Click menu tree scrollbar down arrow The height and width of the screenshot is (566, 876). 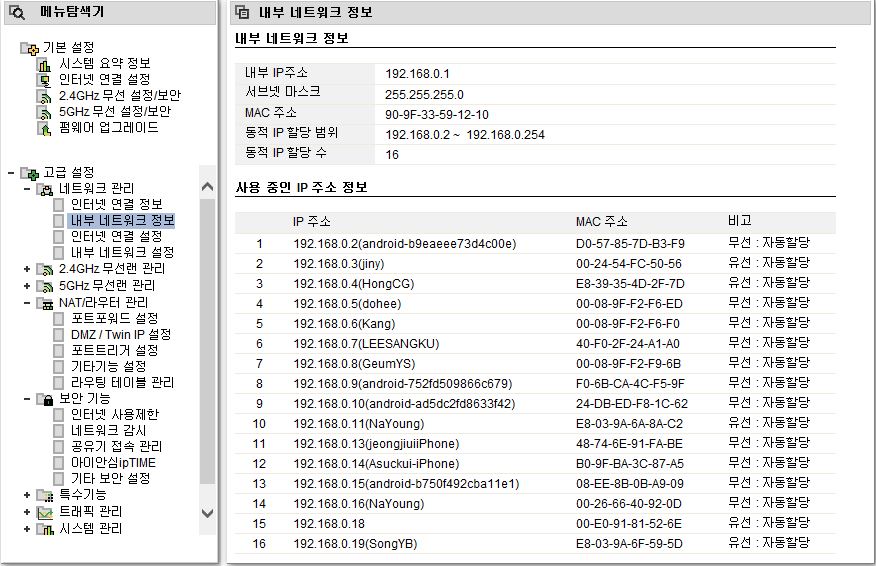(207, 513)
